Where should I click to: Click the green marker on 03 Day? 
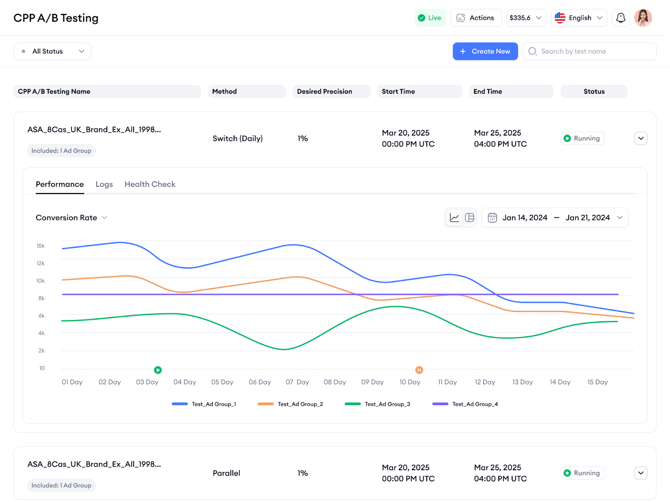[x=158, y=370]
